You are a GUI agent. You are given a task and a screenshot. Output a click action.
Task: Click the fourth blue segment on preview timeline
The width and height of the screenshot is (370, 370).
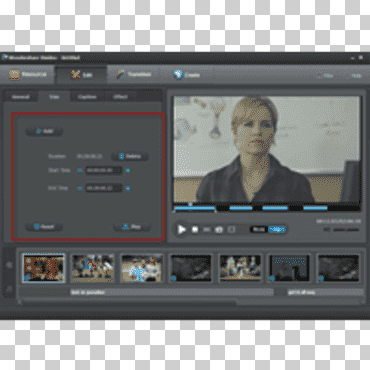pyautogui.click(x=315, y=208)
